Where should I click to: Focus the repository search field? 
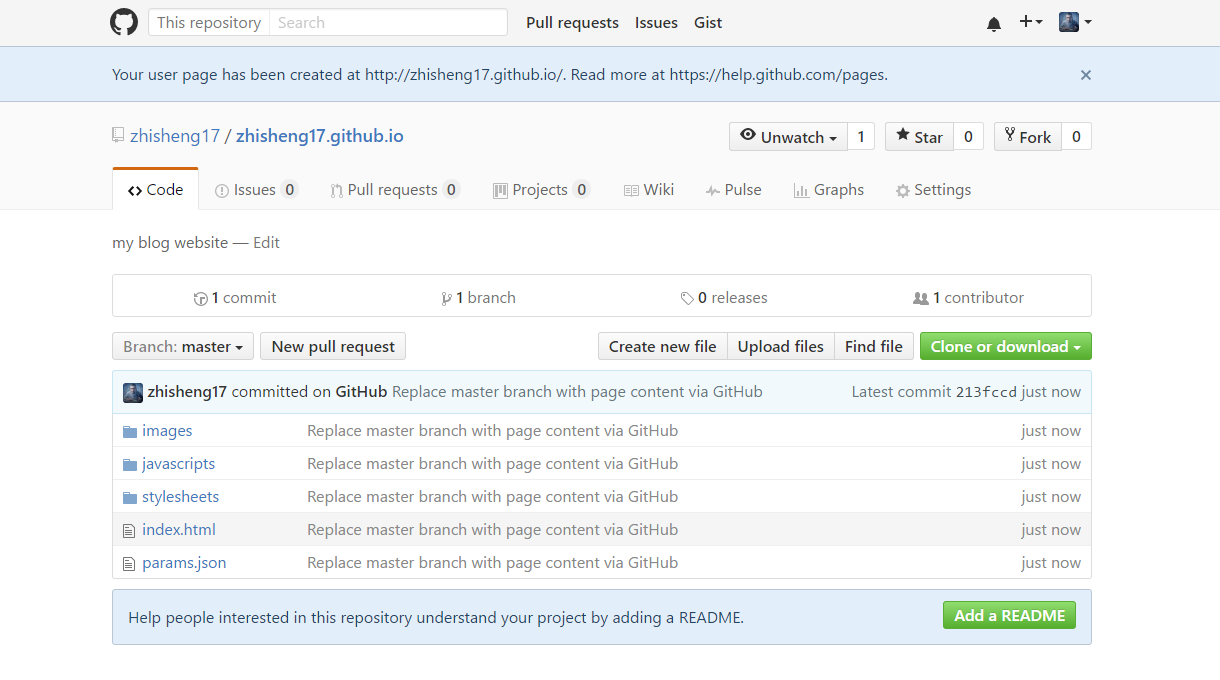pos(388,22)
